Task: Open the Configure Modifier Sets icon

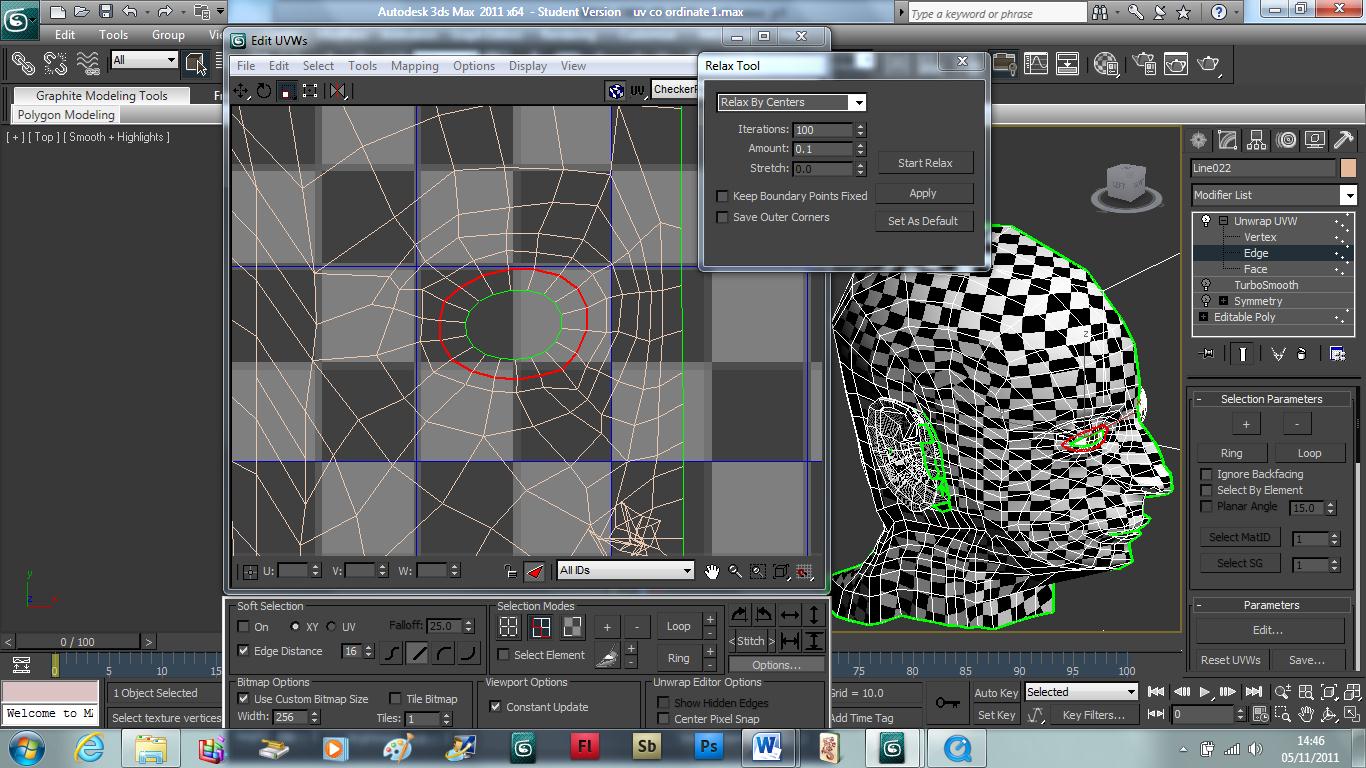Action: (1336, 353)
